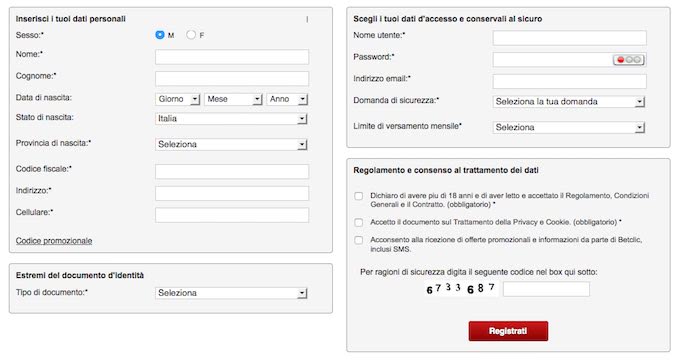The width and height of the screenshot is (680, 361).
Task: Expand the Stato di nascita Italia dropdown
Action: (231, 118)
